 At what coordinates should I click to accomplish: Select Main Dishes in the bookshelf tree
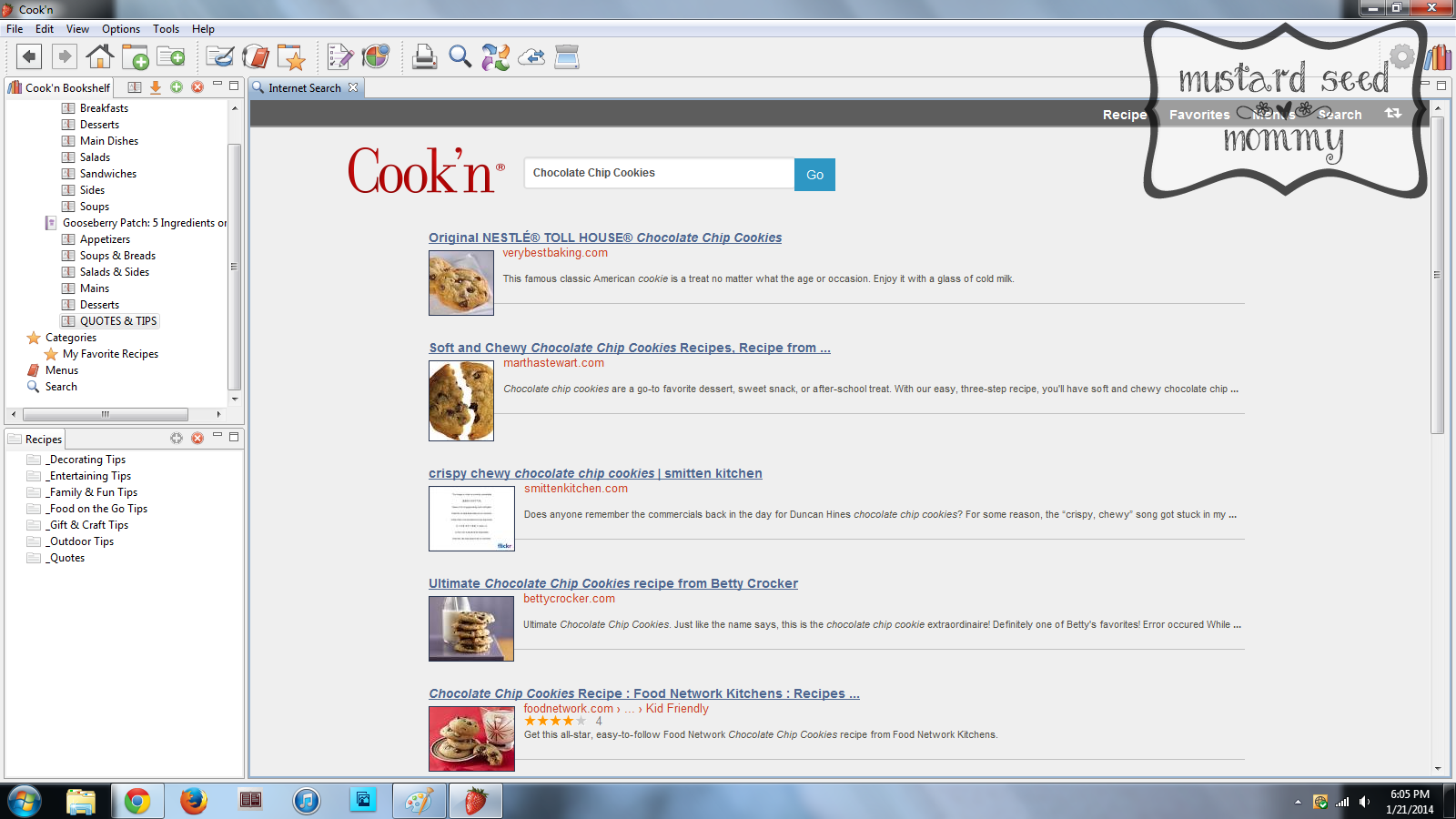pyautogui.click(x=109, y=141)
